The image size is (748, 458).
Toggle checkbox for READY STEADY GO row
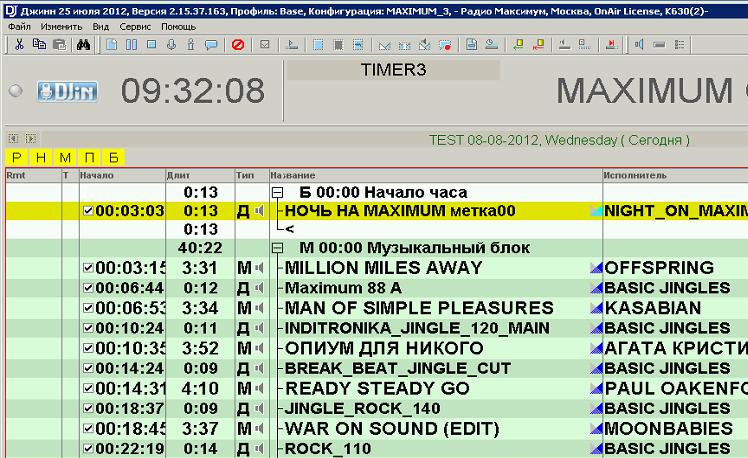[x=88, y=388]
